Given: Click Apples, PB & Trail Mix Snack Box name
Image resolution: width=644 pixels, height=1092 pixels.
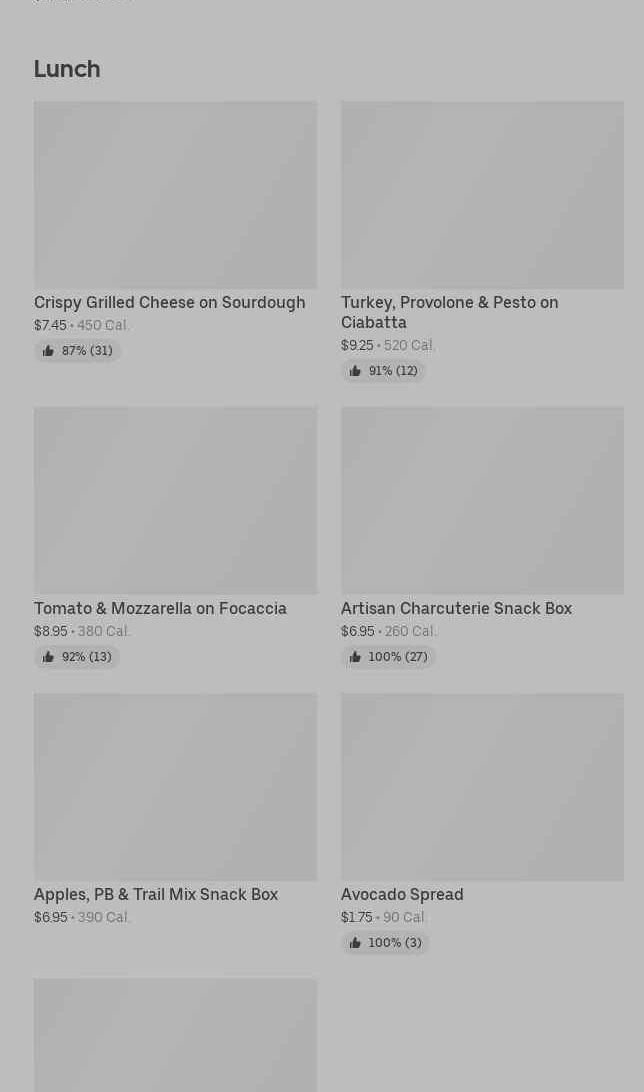Looking at the screenshot, I should 156,894.
